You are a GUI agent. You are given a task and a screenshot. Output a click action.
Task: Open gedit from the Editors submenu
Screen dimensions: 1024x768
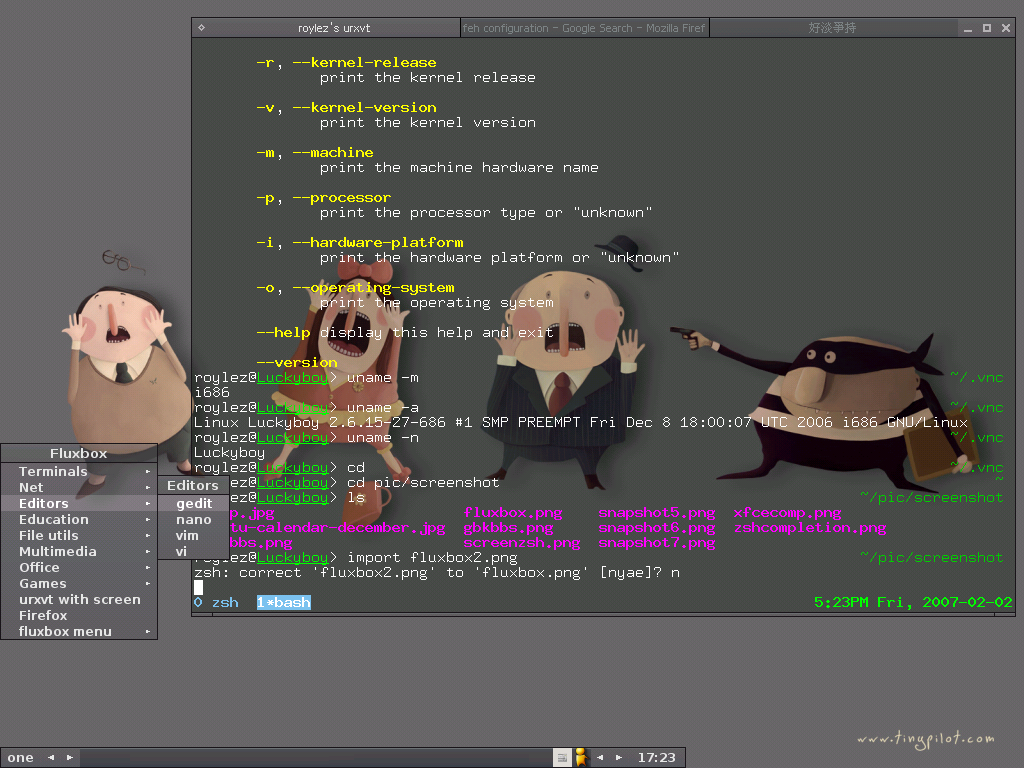[x=193, y=504]
